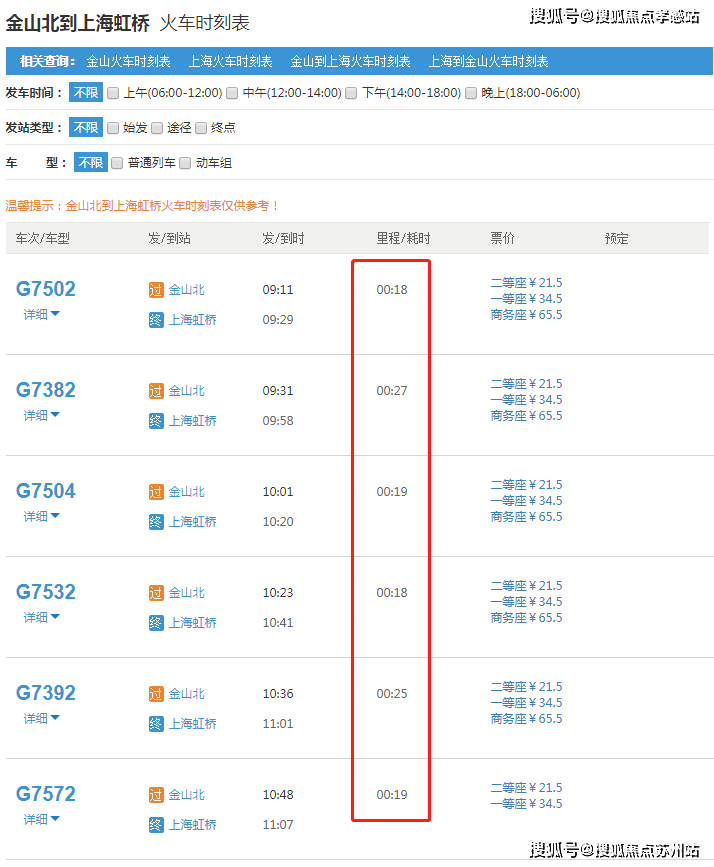Open train number G7382 link
The width and height of the screenshot is (714, 867).
46,390
